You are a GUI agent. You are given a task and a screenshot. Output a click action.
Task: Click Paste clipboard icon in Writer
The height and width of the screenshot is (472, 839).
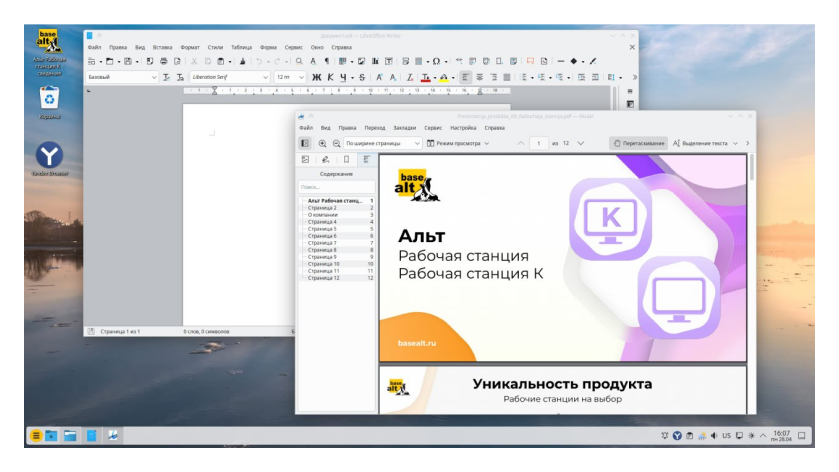click(x=220, y=61)
